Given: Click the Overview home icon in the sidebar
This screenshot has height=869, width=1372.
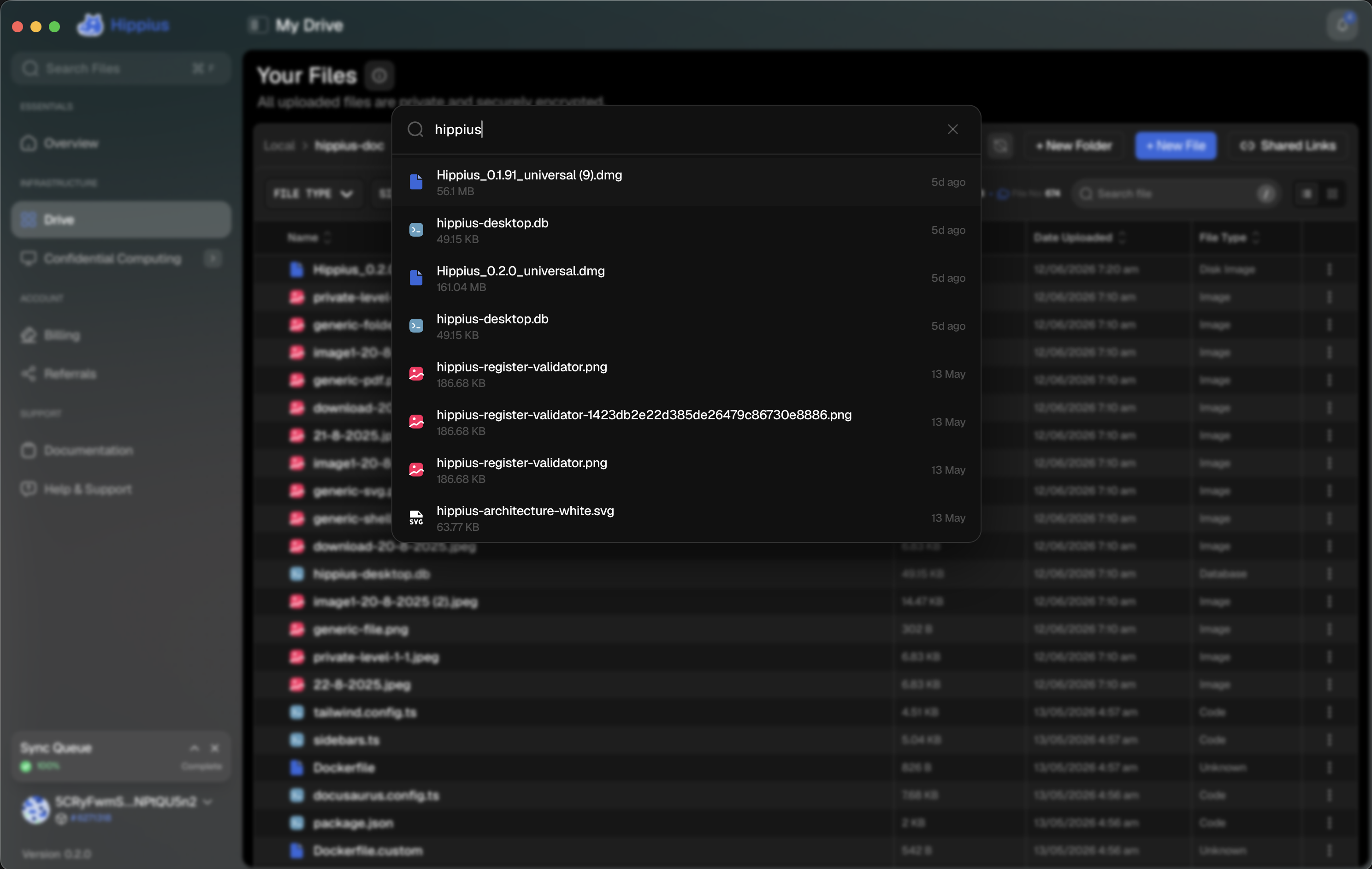Looking at the screenshot, I should coord(29,143).
